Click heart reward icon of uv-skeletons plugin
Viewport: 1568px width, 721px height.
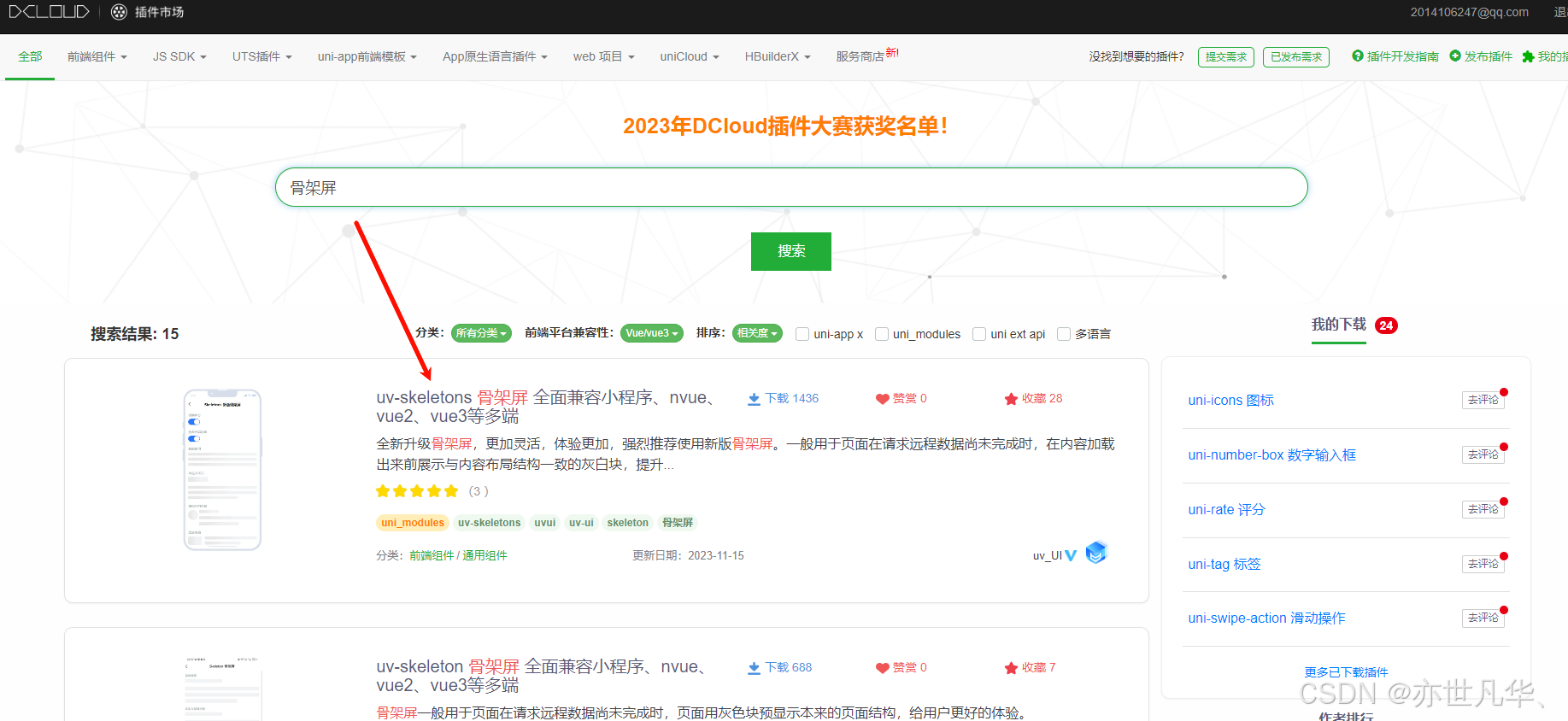click(883, 399)
